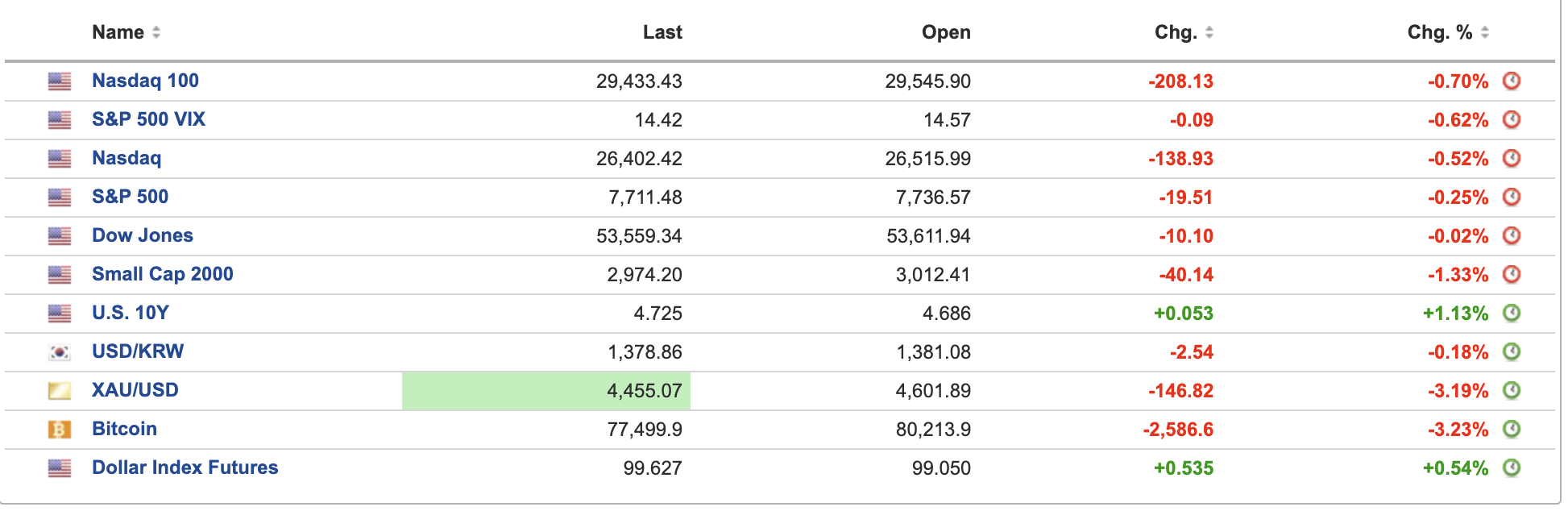Screen dimensions: 1568x511
Task: Click the red clock icon for Small Cap 2000
Action: point(1512,274)
